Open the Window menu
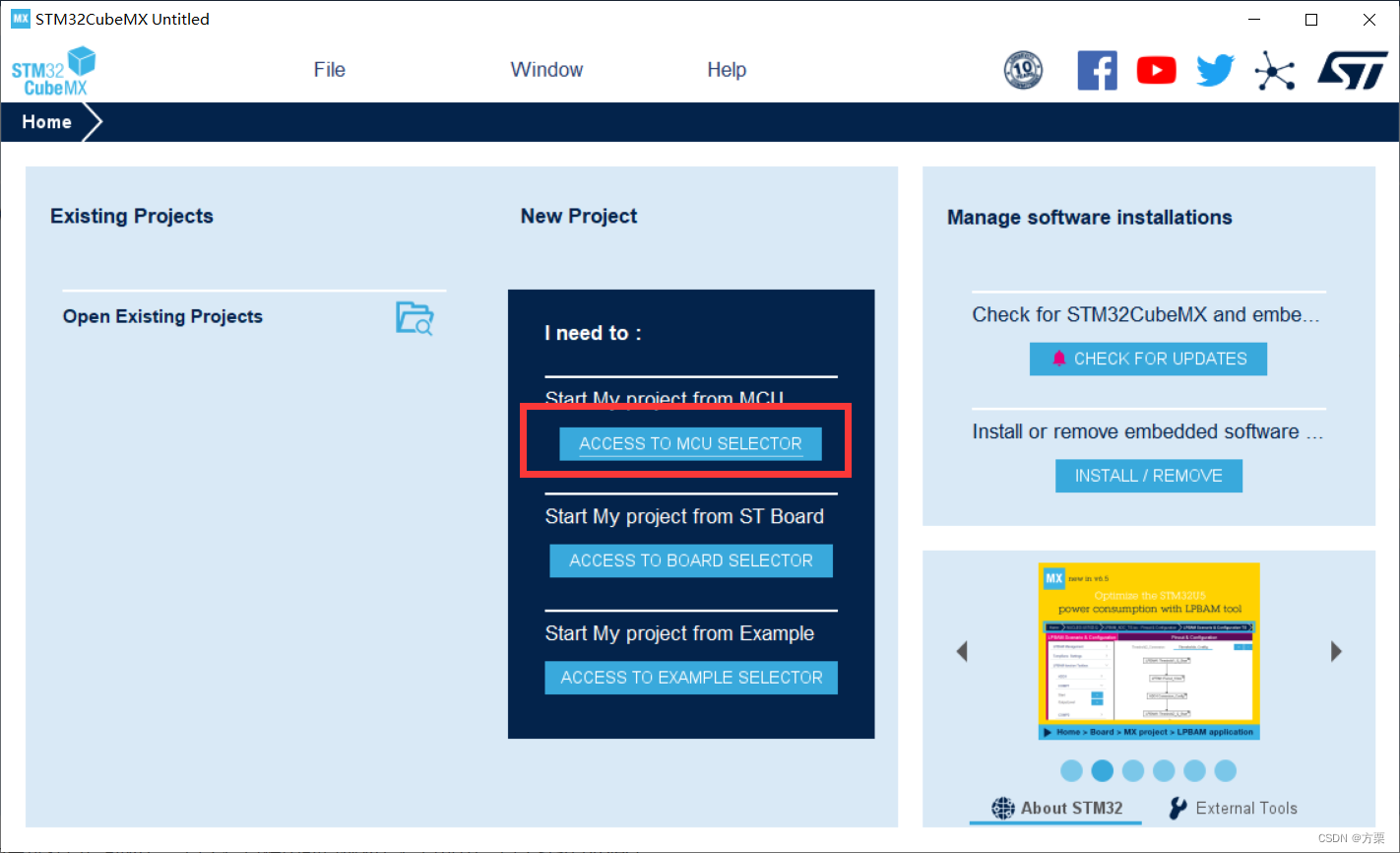Screen dimensions: 1400x853 546,70
